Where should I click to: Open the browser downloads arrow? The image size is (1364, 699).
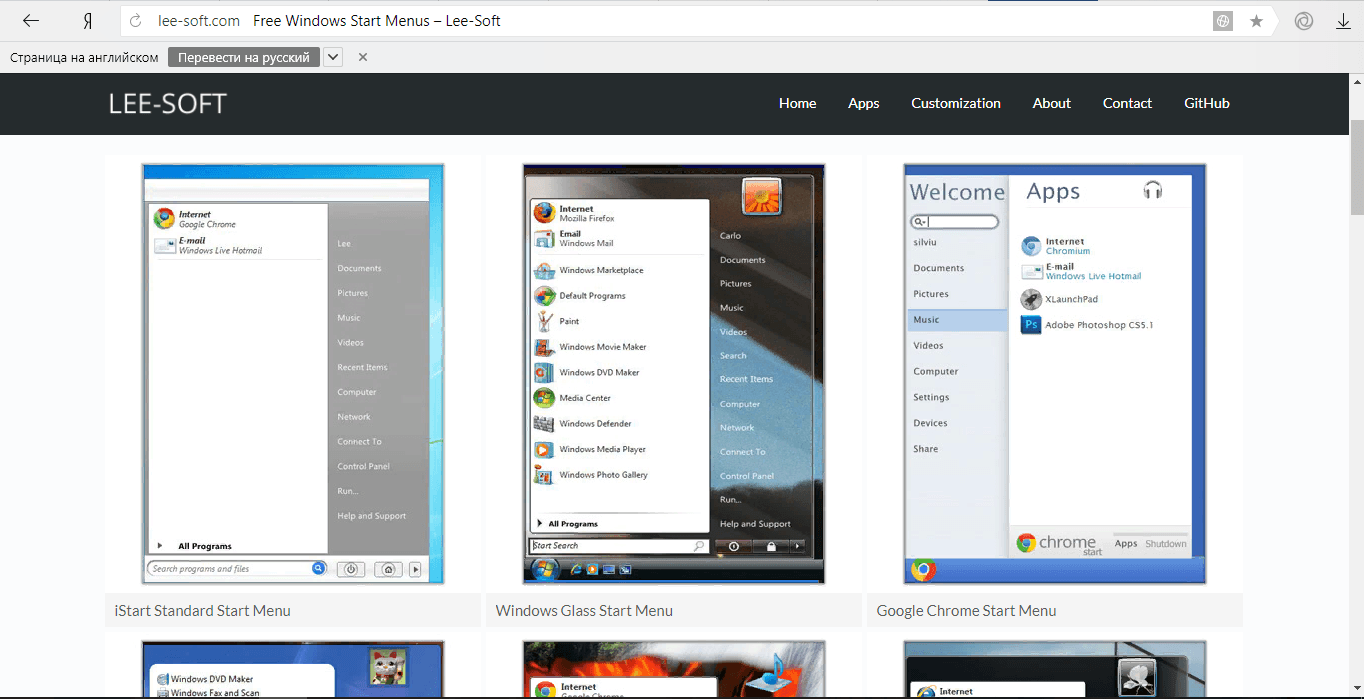1343,21
